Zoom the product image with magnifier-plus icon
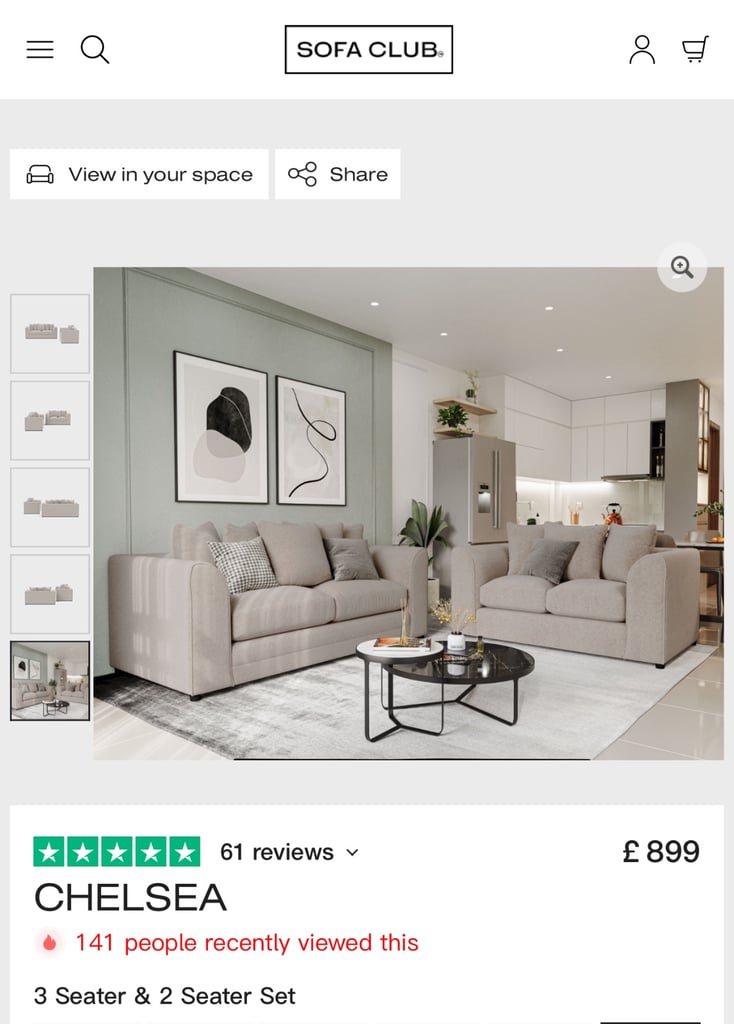Viewport: 734px width, 1024px height. click(682, 267)
